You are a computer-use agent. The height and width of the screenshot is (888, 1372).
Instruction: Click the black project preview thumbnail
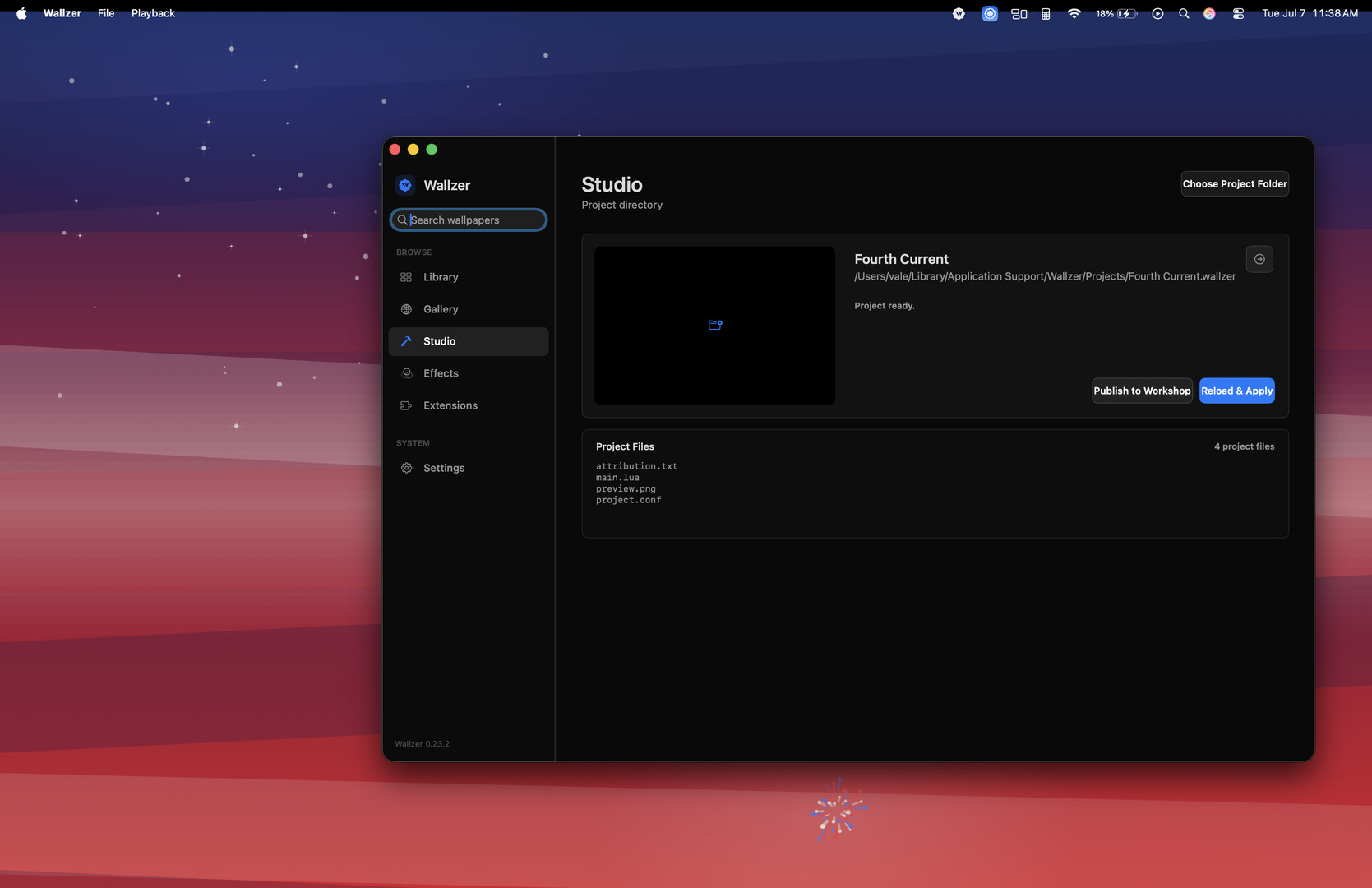[x=714, y=326]
